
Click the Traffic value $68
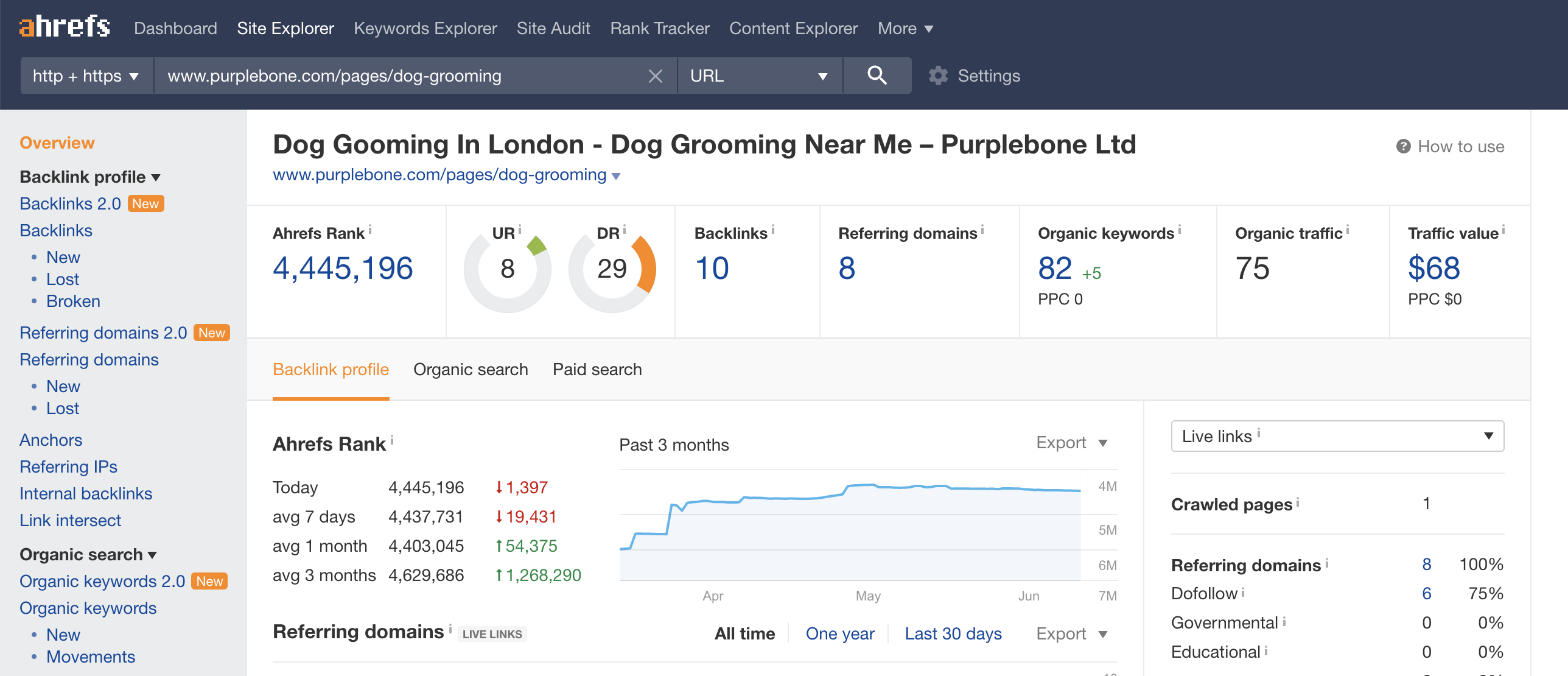[1433, 269]
